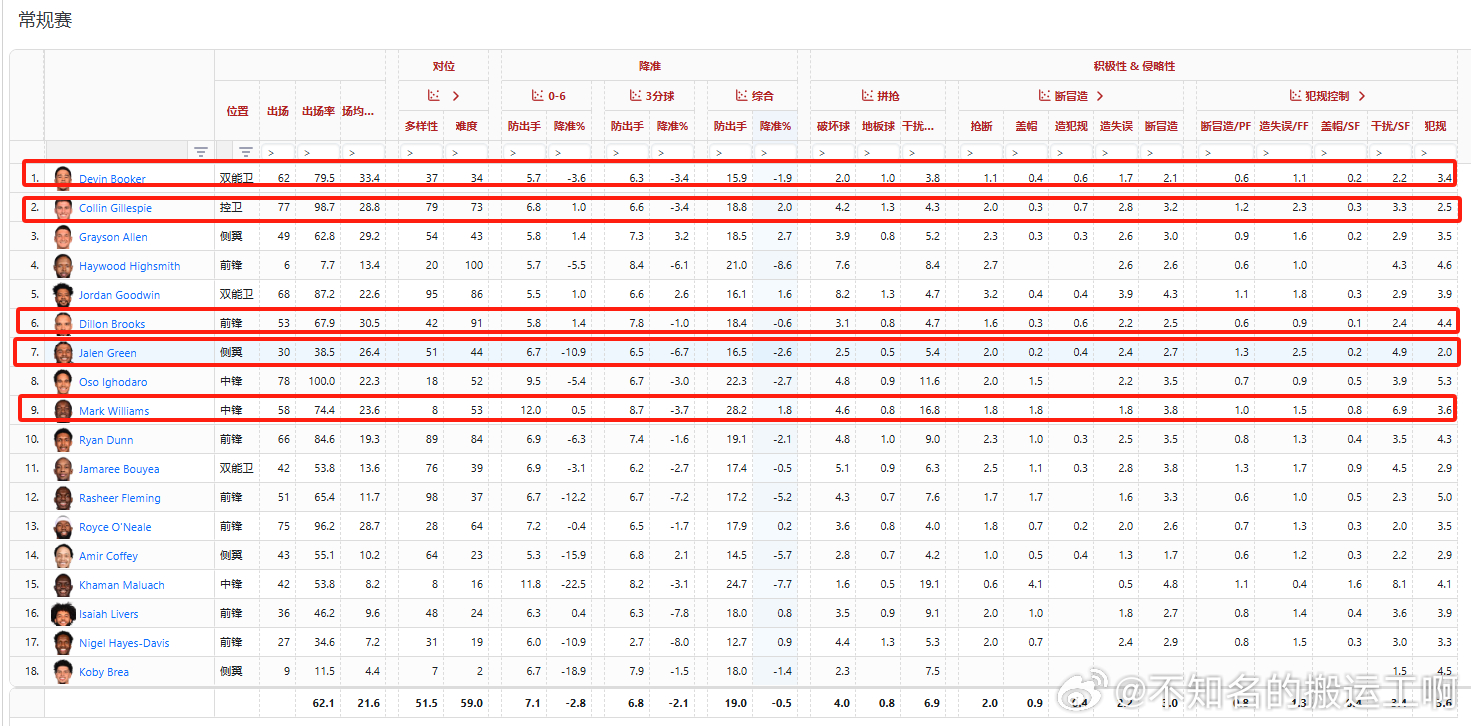
Task: Sort by the 出场 column header
Action: (x=278, y=111)
